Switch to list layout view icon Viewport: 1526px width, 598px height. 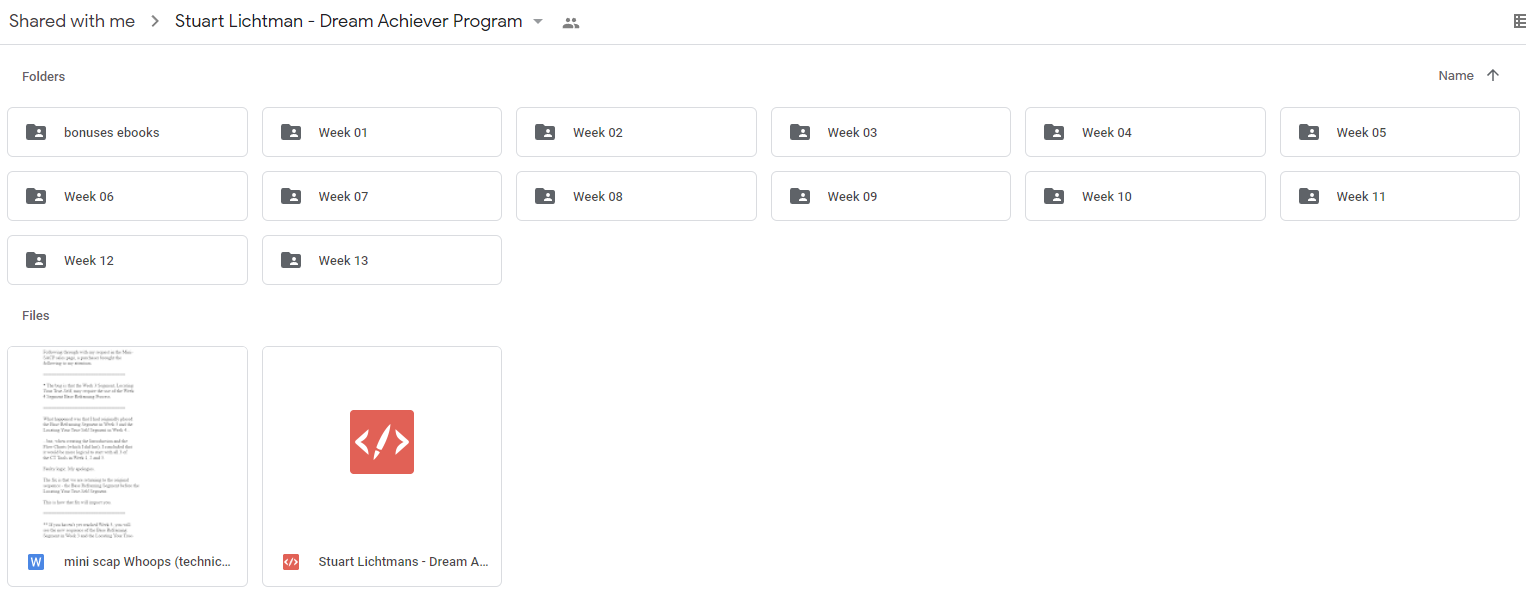1518,21
